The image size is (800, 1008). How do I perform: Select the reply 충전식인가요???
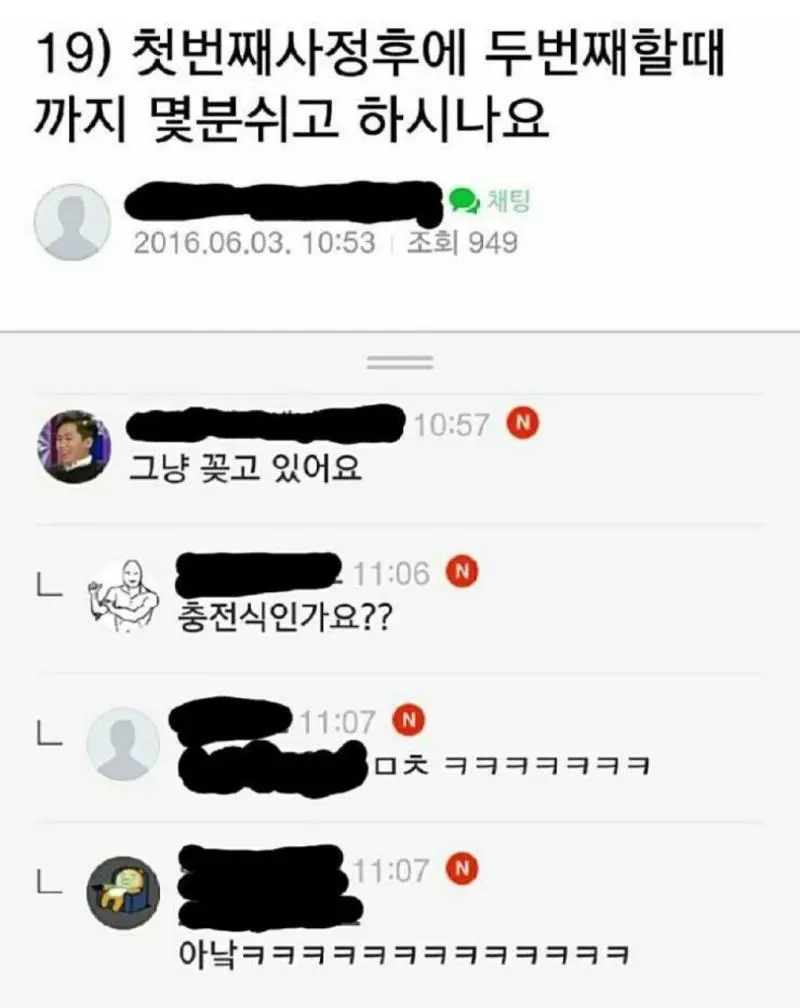click(x=284, y=616)
